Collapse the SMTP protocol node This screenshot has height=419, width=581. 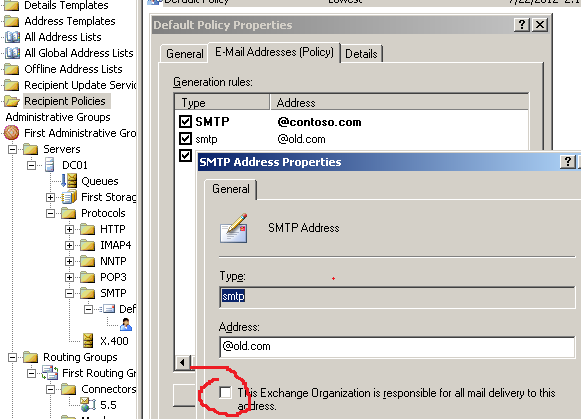(69, 293)
